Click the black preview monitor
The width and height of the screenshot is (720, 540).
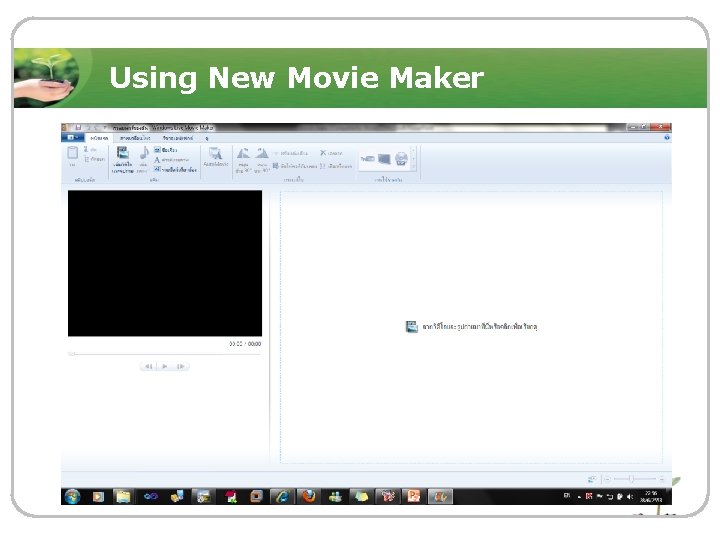point(165,263)
